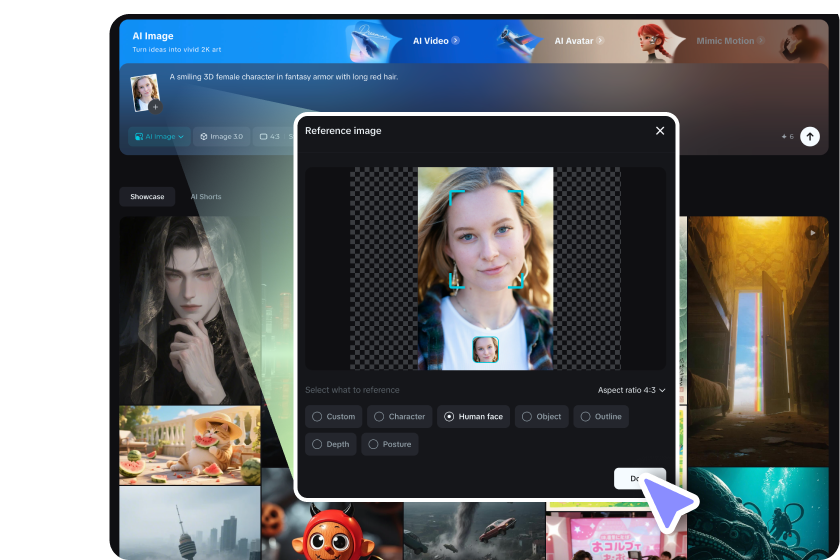This screenshot has width=840, height=560.
Task: Close the Reference image dialog
Action: point(660,131)
